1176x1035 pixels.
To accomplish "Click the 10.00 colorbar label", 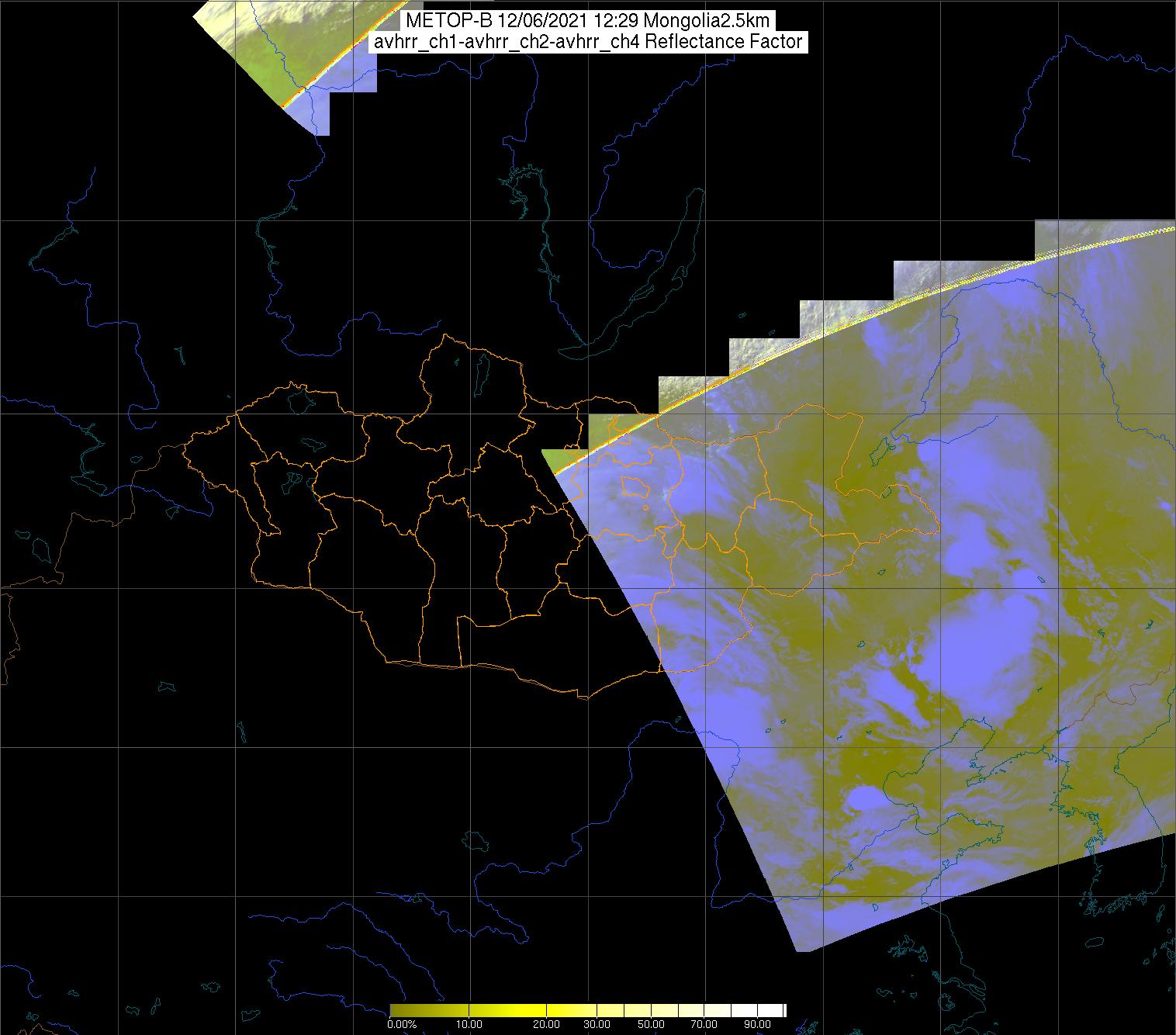I will (x=470, y=1025).
